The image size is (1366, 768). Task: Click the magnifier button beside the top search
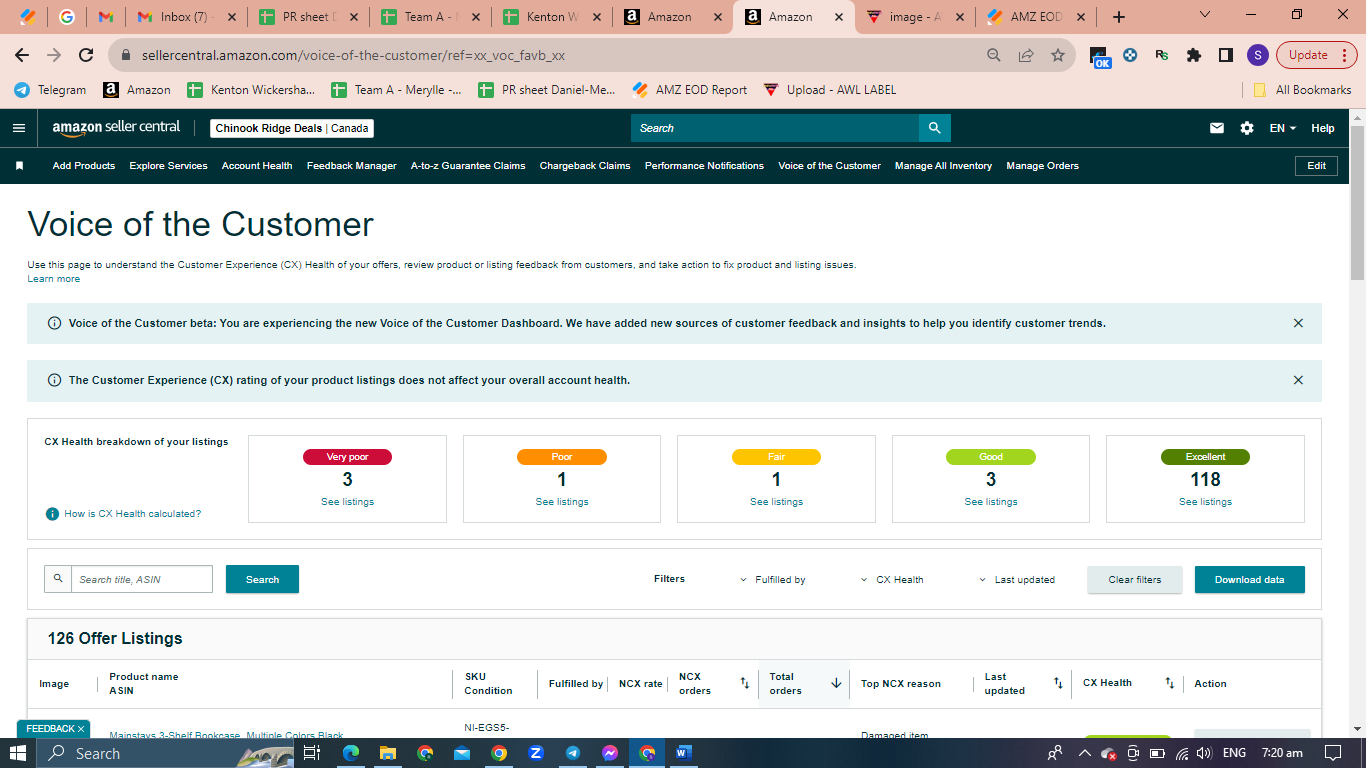pyautogui.click(x=934, y=128)
